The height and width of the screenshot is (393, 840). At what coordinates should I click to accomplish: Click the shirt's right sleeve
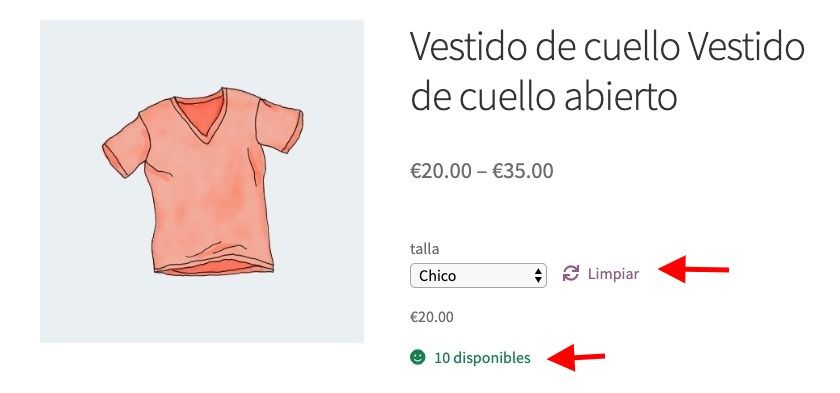coord(280,124)
